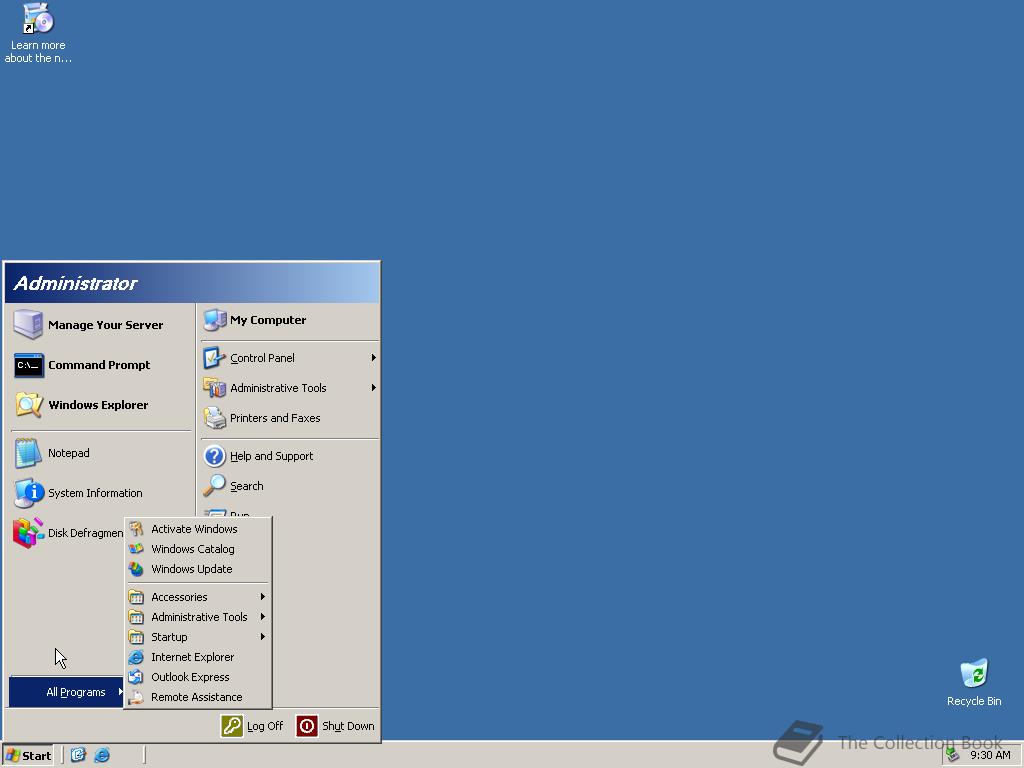Open Notepad icon in Start menu
This screenshot has width=1024, height=768.
pyautogui.click(x=28, y=453)
